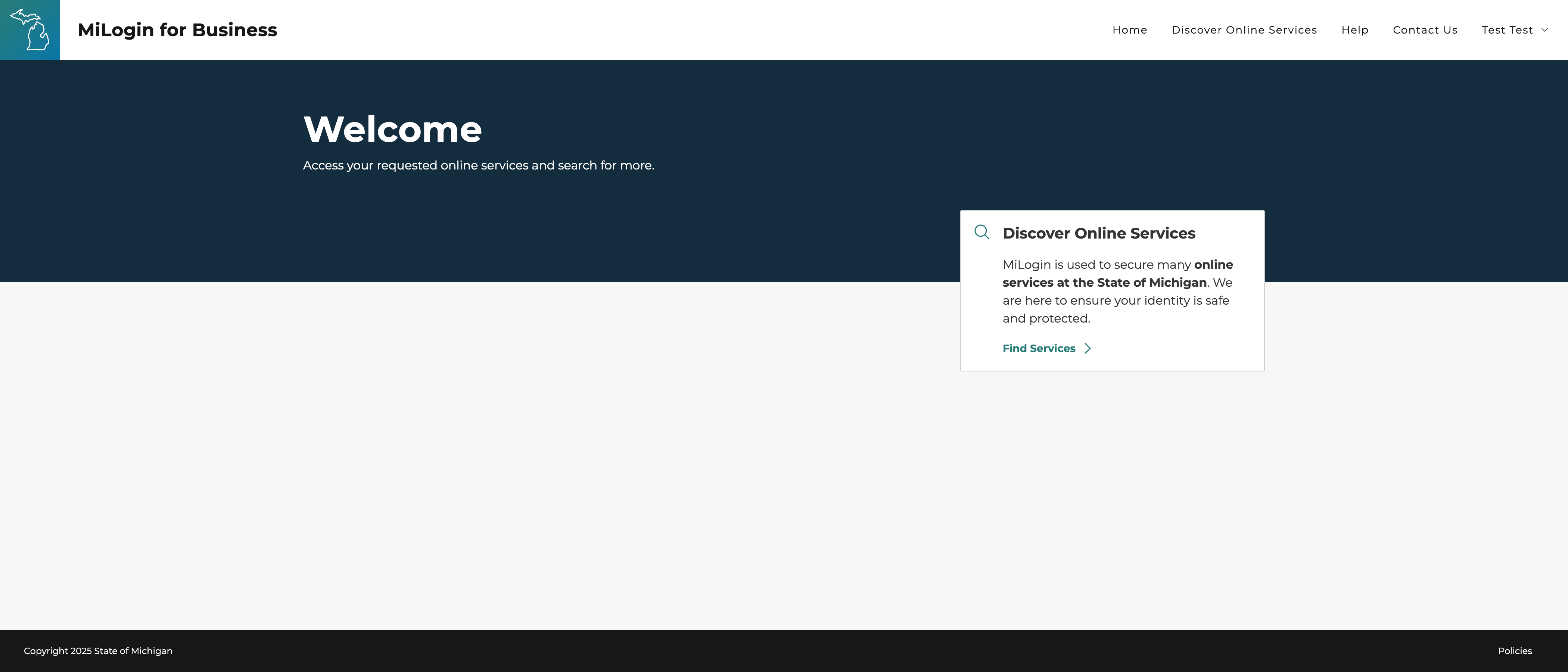The image size is (1568, 672).
Task: Click the MiLogin for Business title
Action: (x=177, y=30)
